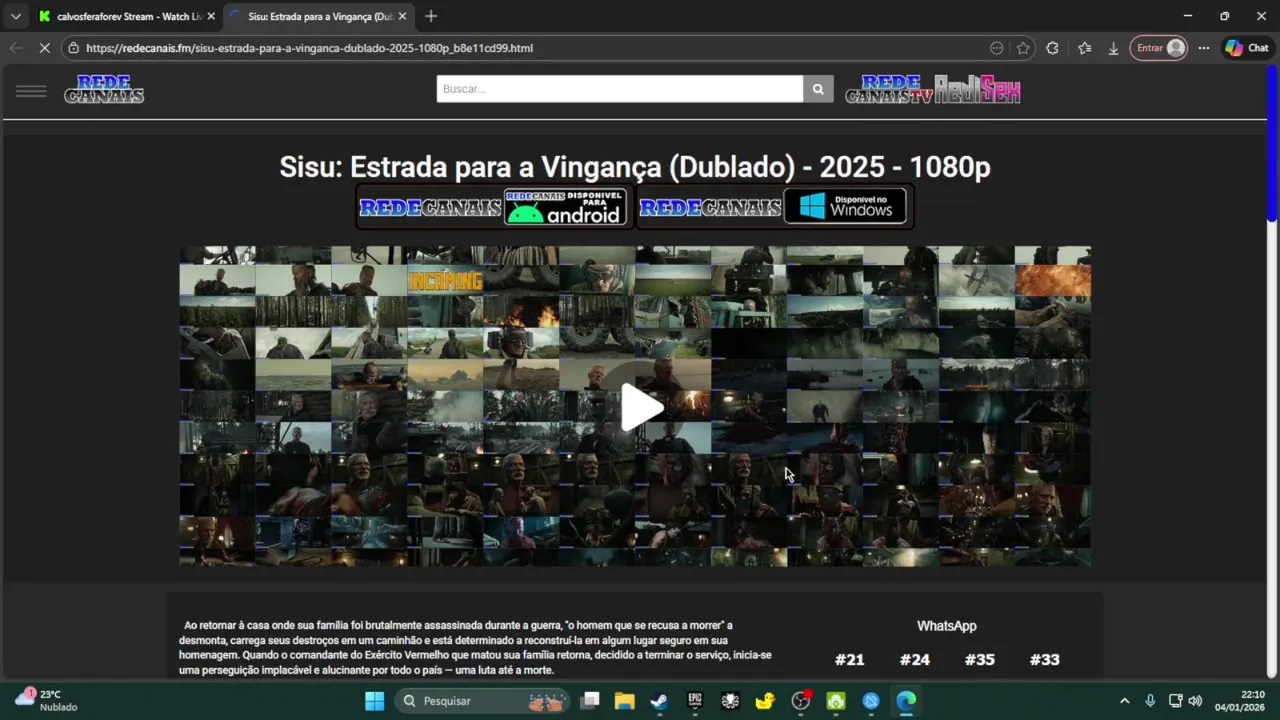Click the taskbar Pesquisar search box
Viewport: 1280px width, 720px height.
click(x=482, y=701)
